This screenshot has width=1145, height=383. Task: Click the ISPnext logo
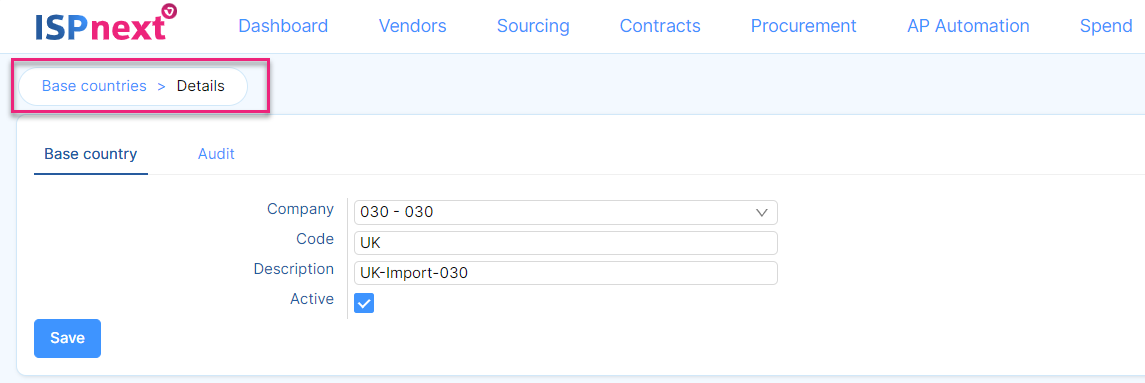(x=106, y=23)
